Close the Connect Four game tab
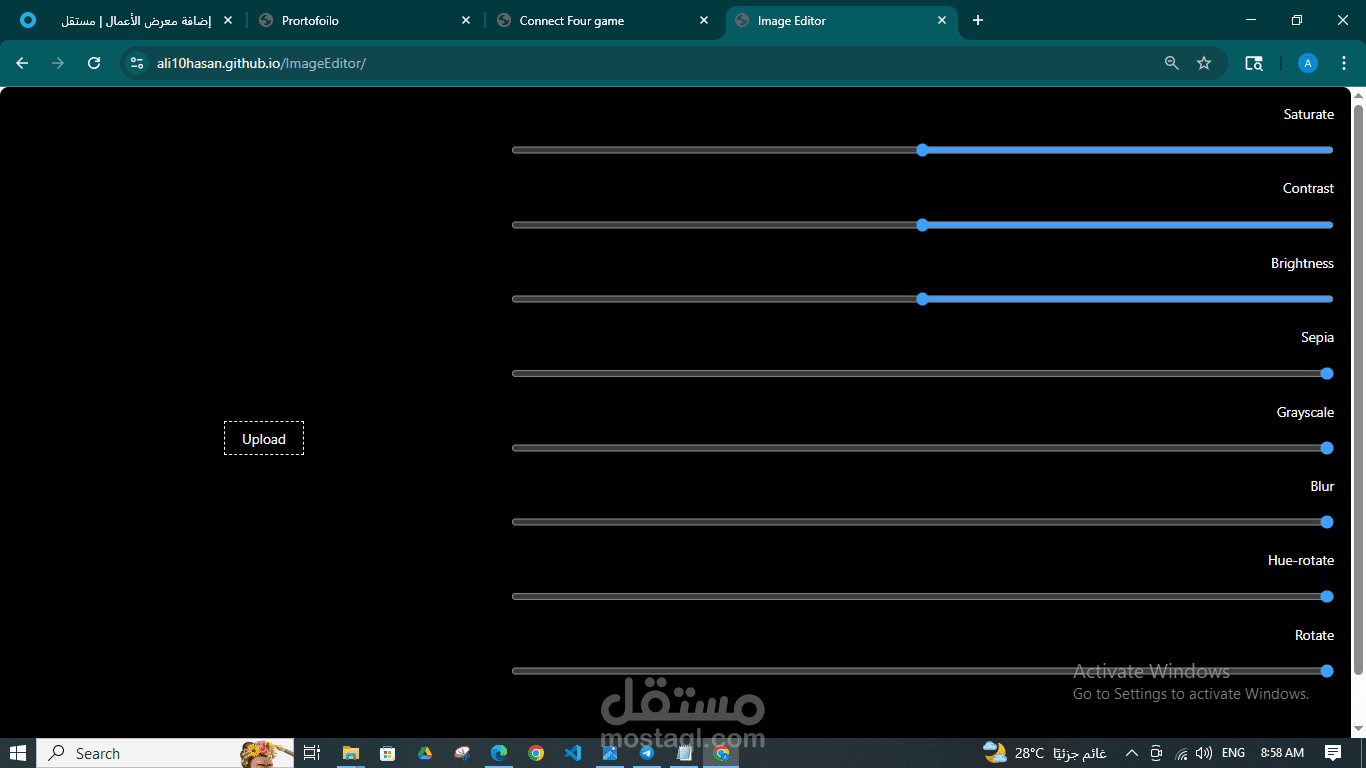 point(704,20)
